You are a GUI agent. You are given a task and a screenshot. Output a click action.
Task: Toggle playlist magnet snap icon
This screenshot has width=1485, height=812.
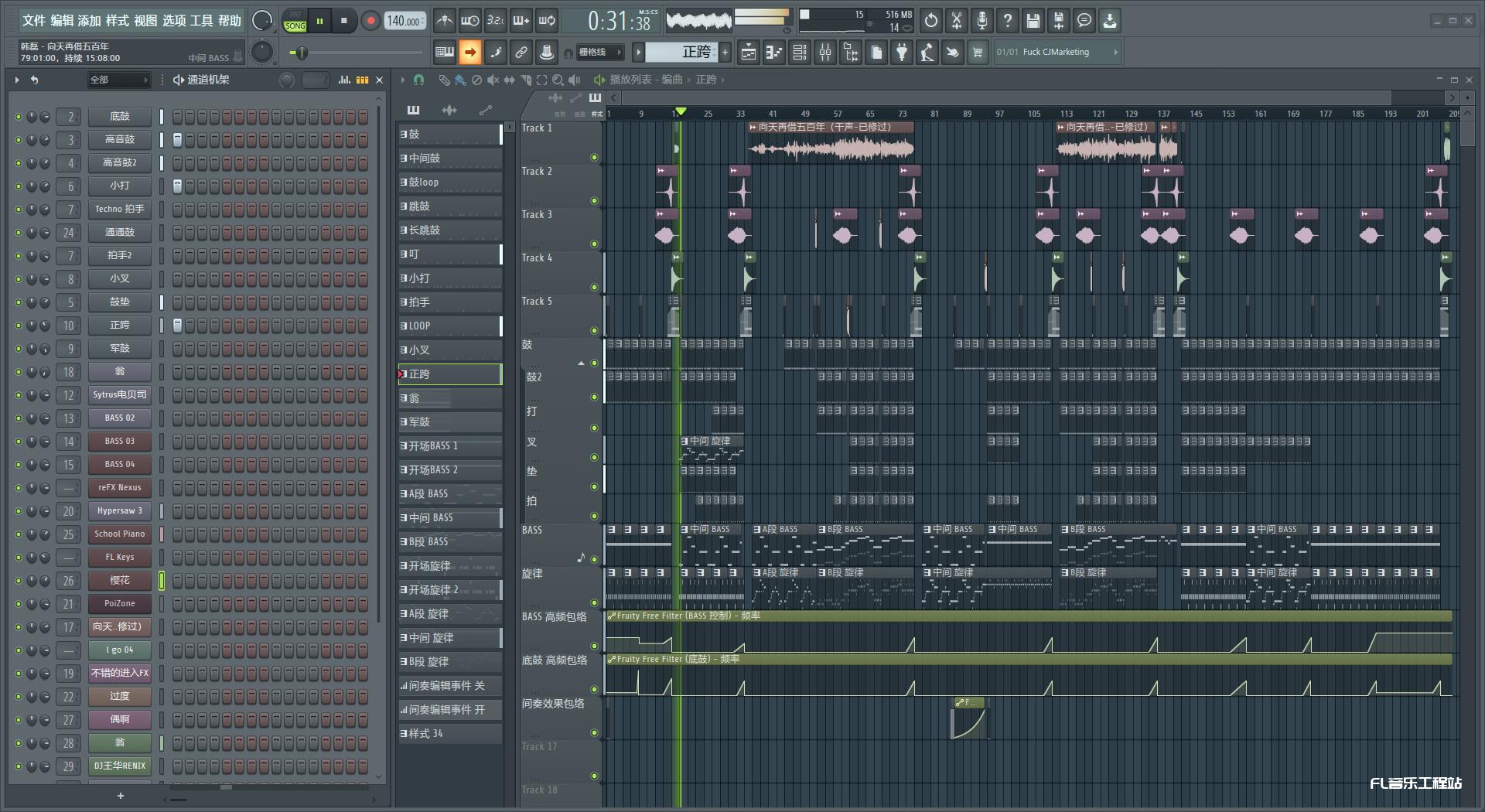click(x=418, y=80)
